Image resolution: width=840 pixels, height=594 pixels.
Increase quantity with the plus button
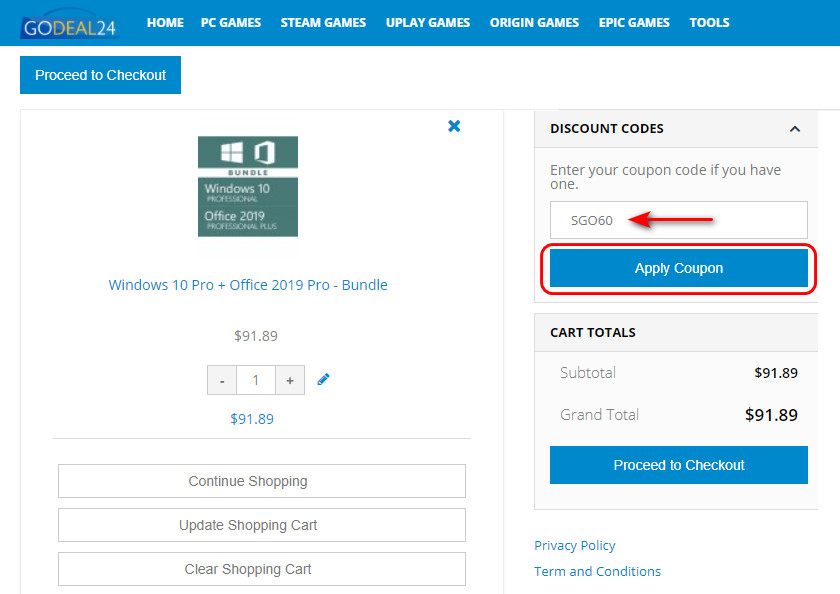tap(290, 380)
